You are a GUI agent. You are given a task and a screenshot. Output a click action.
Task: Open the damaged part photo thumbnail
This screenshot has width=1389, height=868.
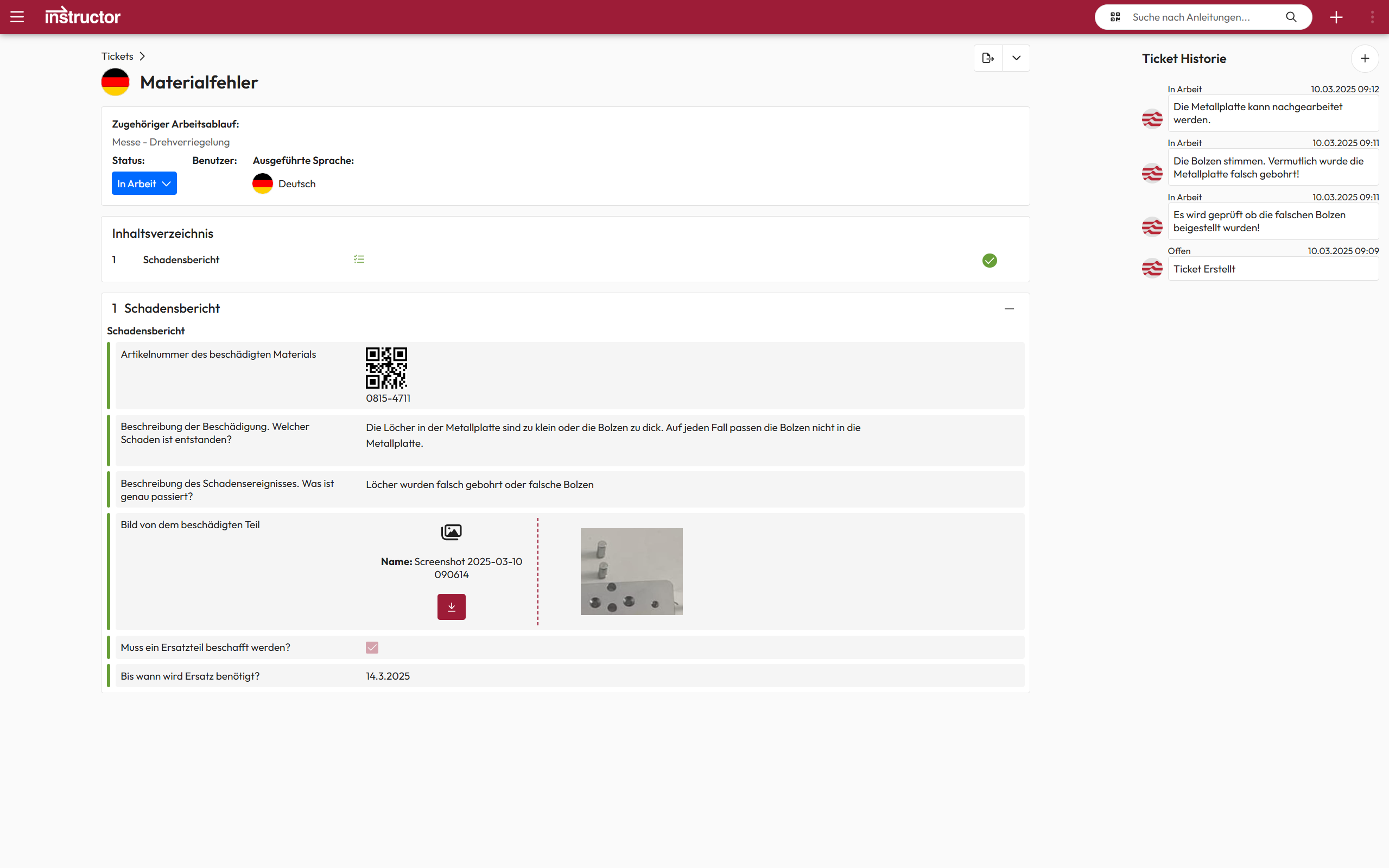(631, 571)
